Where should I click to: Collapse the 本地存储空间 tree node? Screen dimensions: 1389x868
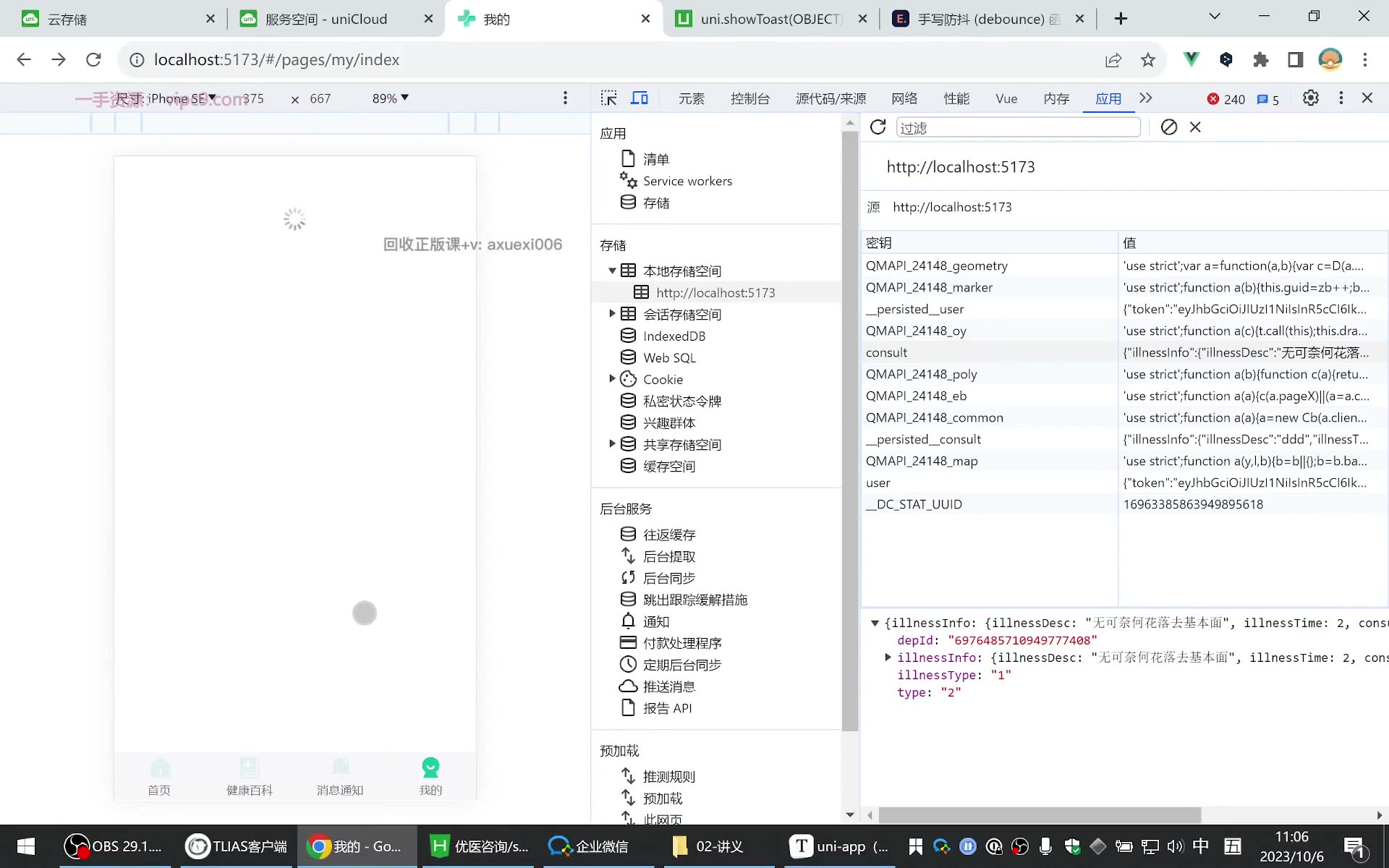612,271
